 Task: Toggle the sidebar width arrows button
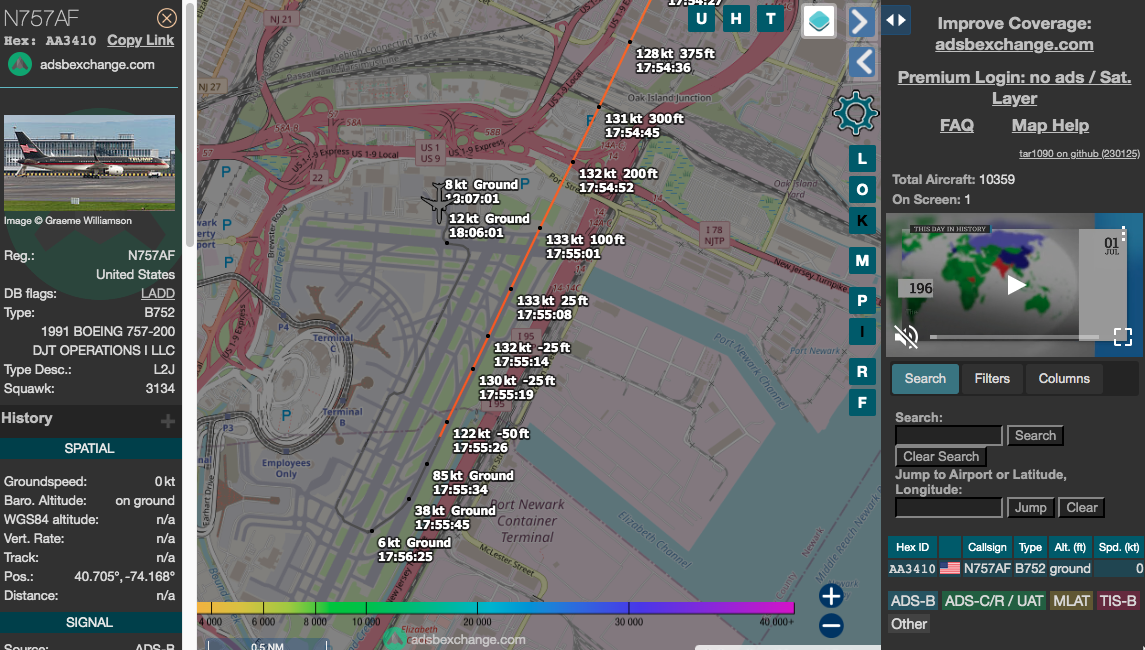(x=896, y=20)
